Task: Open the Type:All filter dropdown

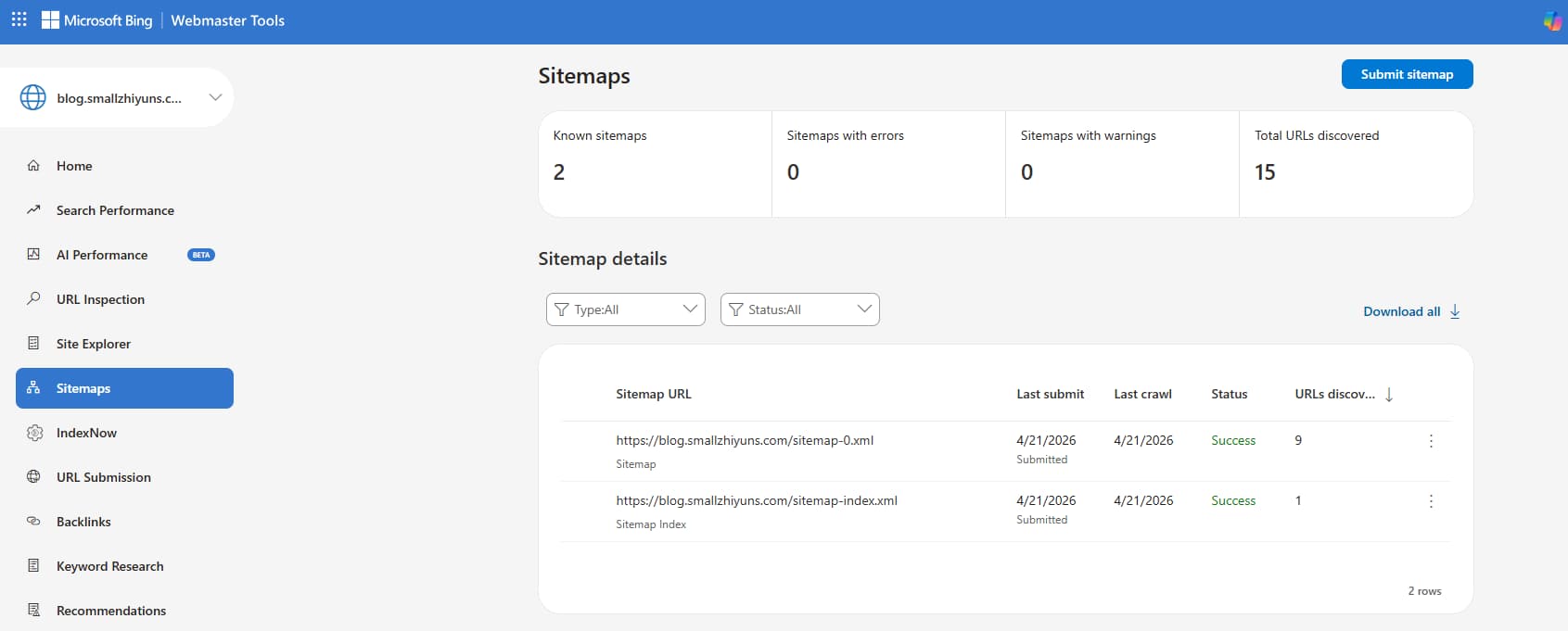Action: [625, 309]
